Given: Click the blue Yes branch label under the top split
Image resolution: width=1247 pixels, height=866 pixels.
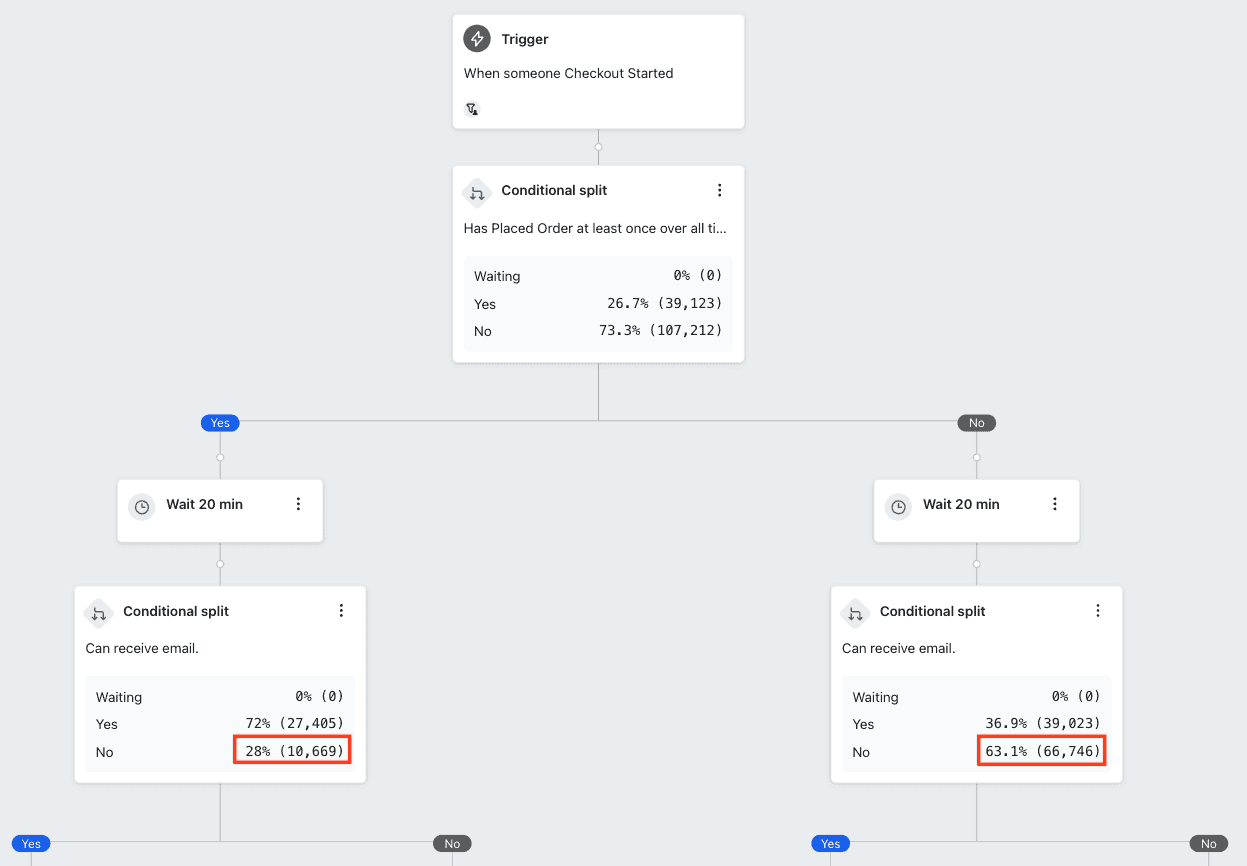Looking at the screenshot, I should (220, 423).
